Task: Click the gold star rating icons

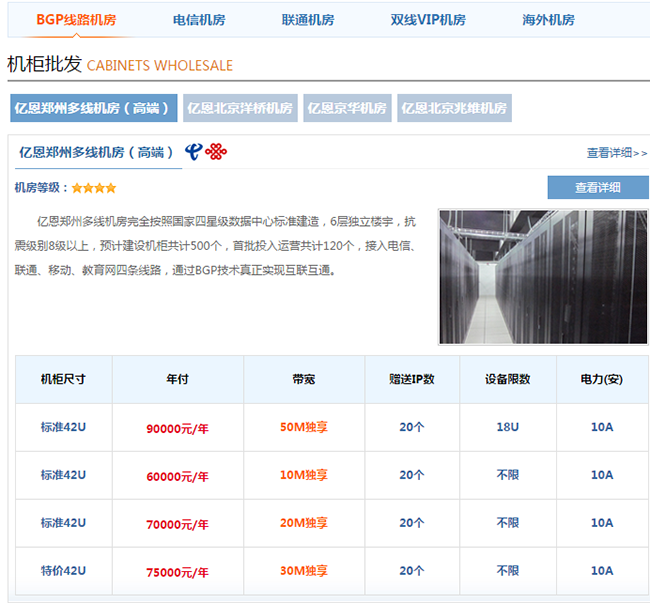Action: point(94,187)
